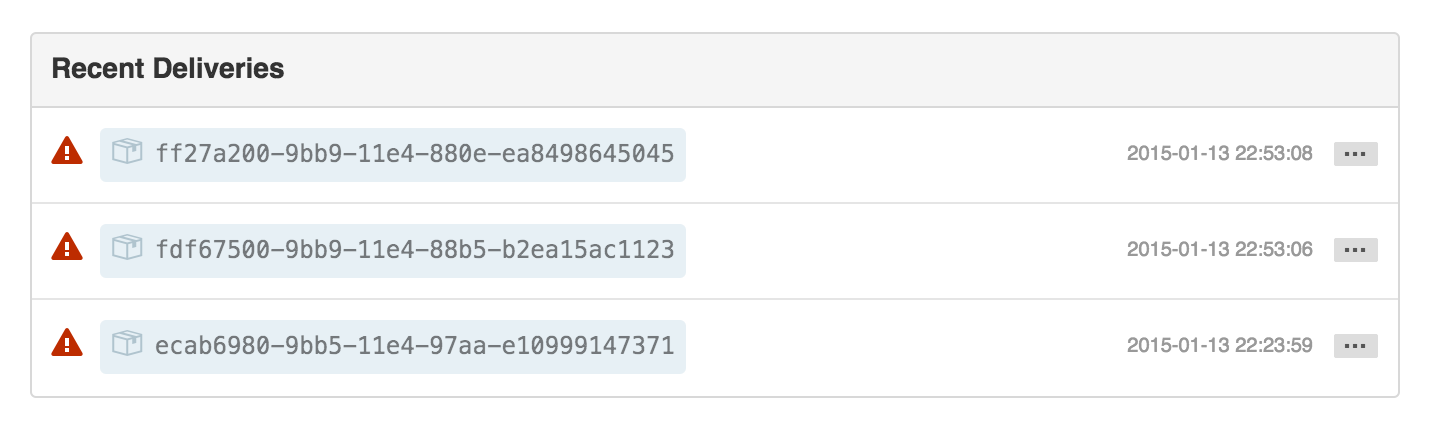
Task: Click the Recent Deliveries header
Action: coord(168,69)
